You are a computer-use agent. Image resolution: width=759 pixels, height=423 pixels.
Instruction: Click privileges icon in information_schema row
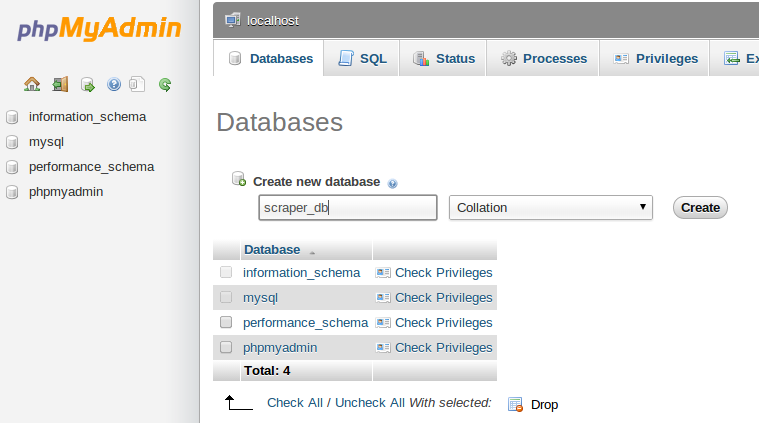[x=383, y=273]
